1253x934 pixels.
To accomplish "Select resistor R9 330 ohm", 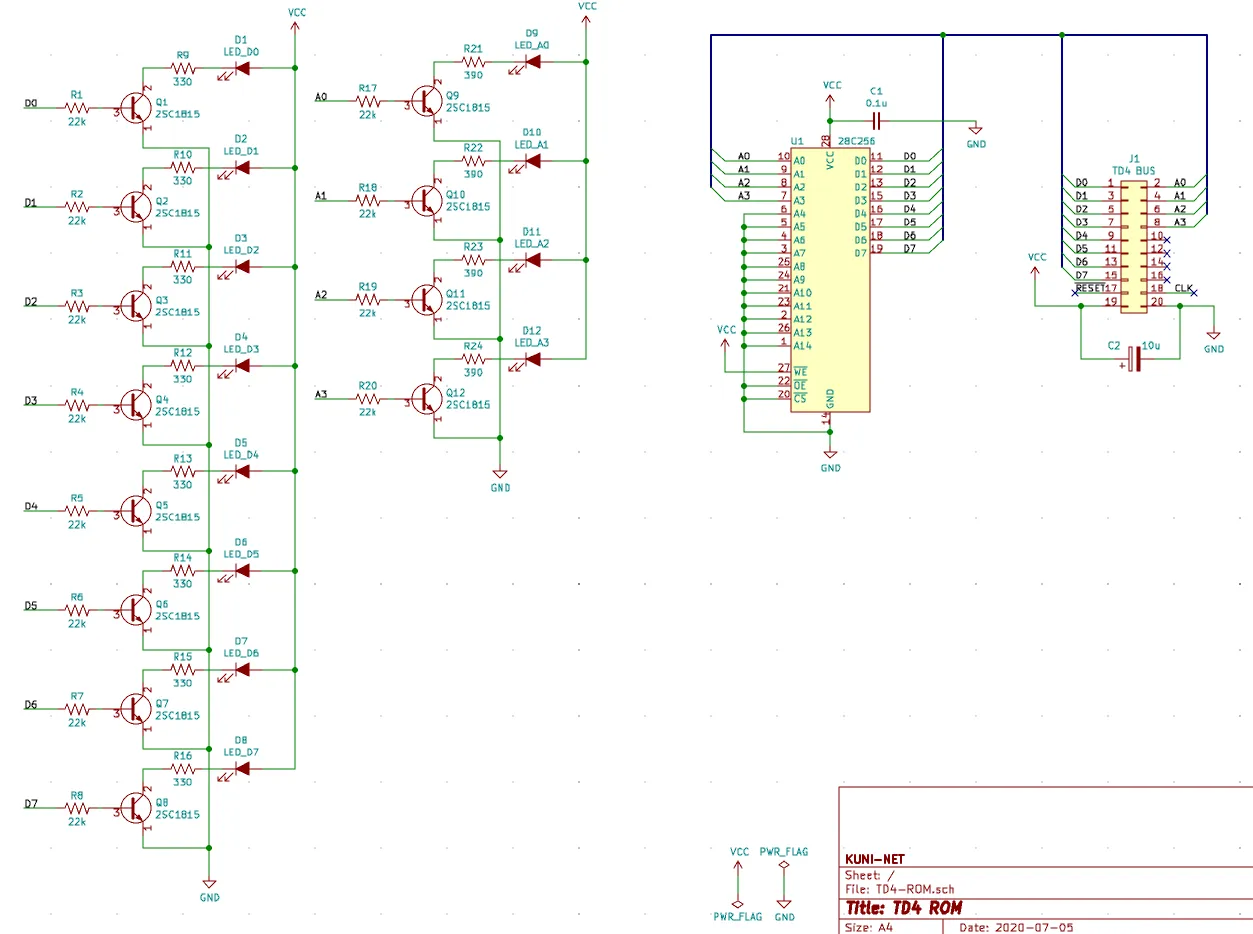I will [x=182, y=68].
